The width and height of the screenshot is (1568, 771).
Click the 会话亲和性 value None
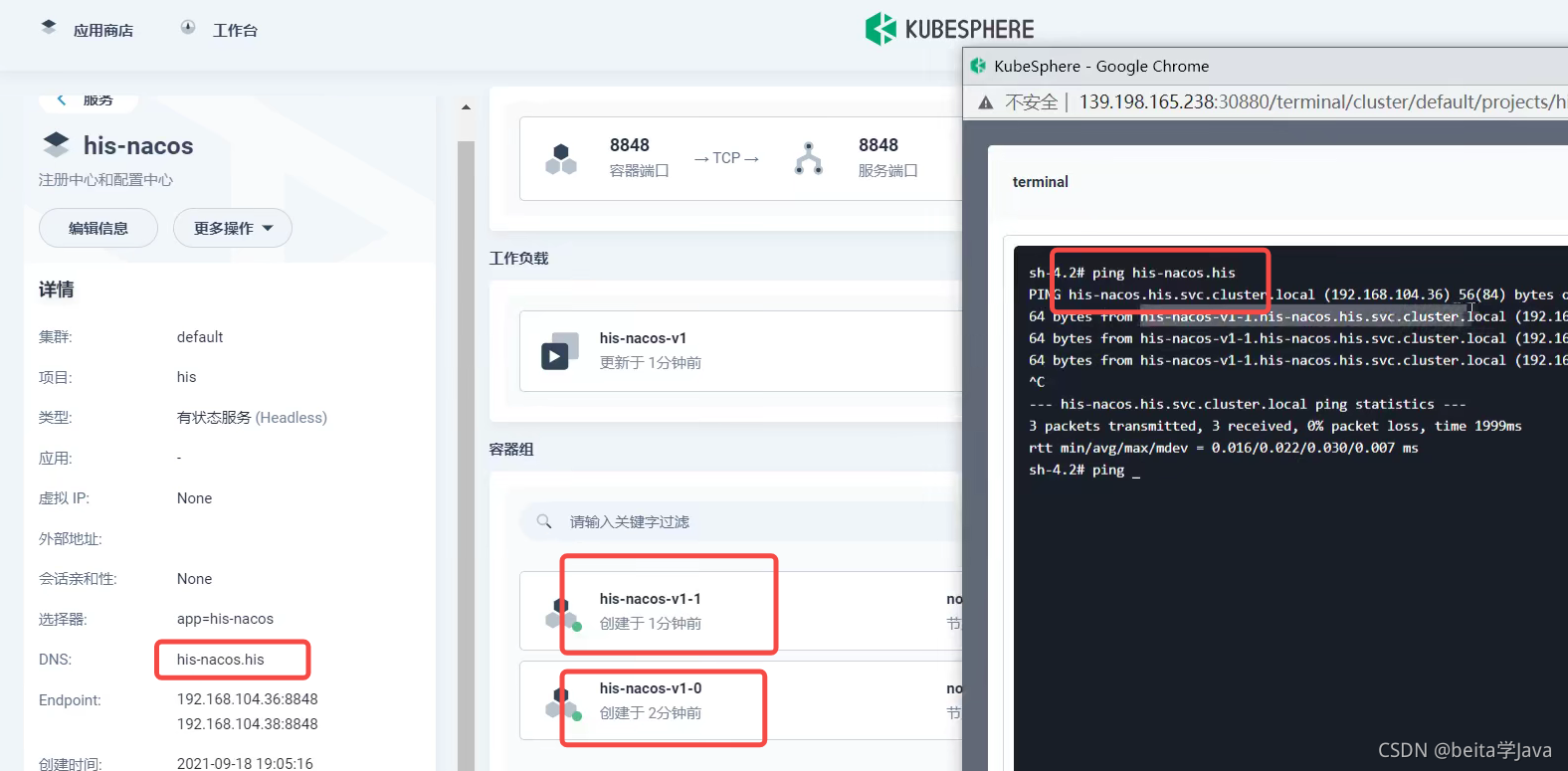click(194, 579)
